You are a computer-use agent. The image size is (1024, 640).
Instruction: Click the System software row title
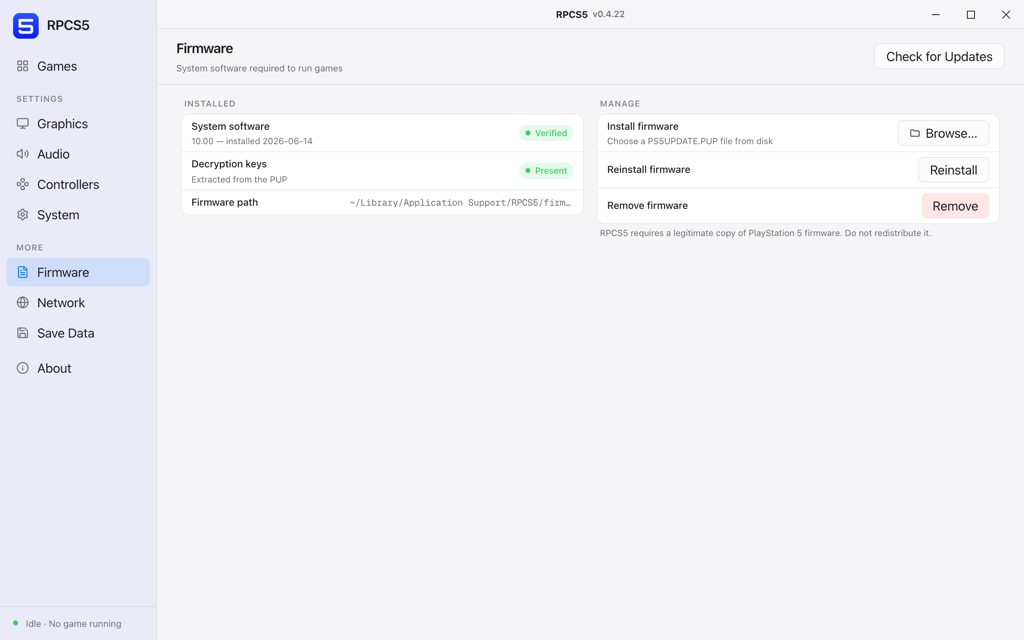[x=231, y=126]
